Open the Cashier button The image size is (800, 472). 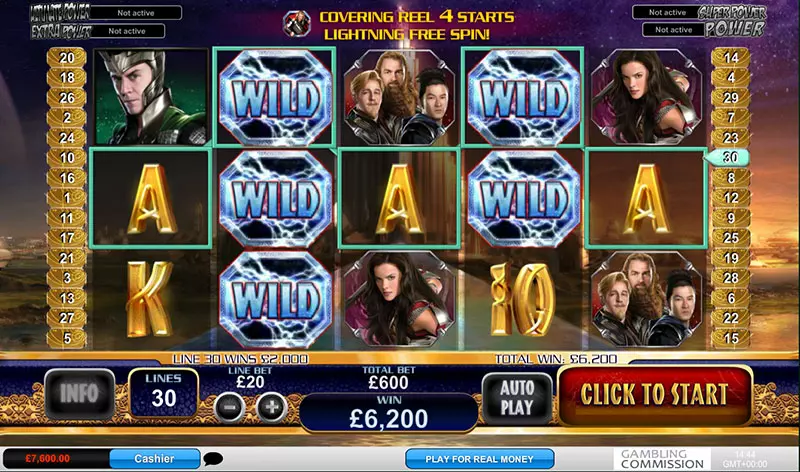(x=155, y=459)
